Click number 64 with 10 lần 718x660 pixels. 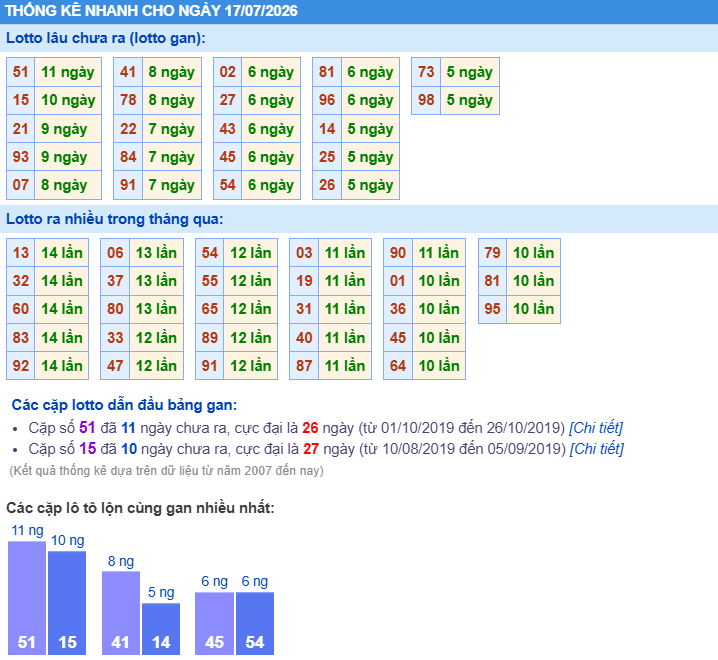[x=398, y=365]
